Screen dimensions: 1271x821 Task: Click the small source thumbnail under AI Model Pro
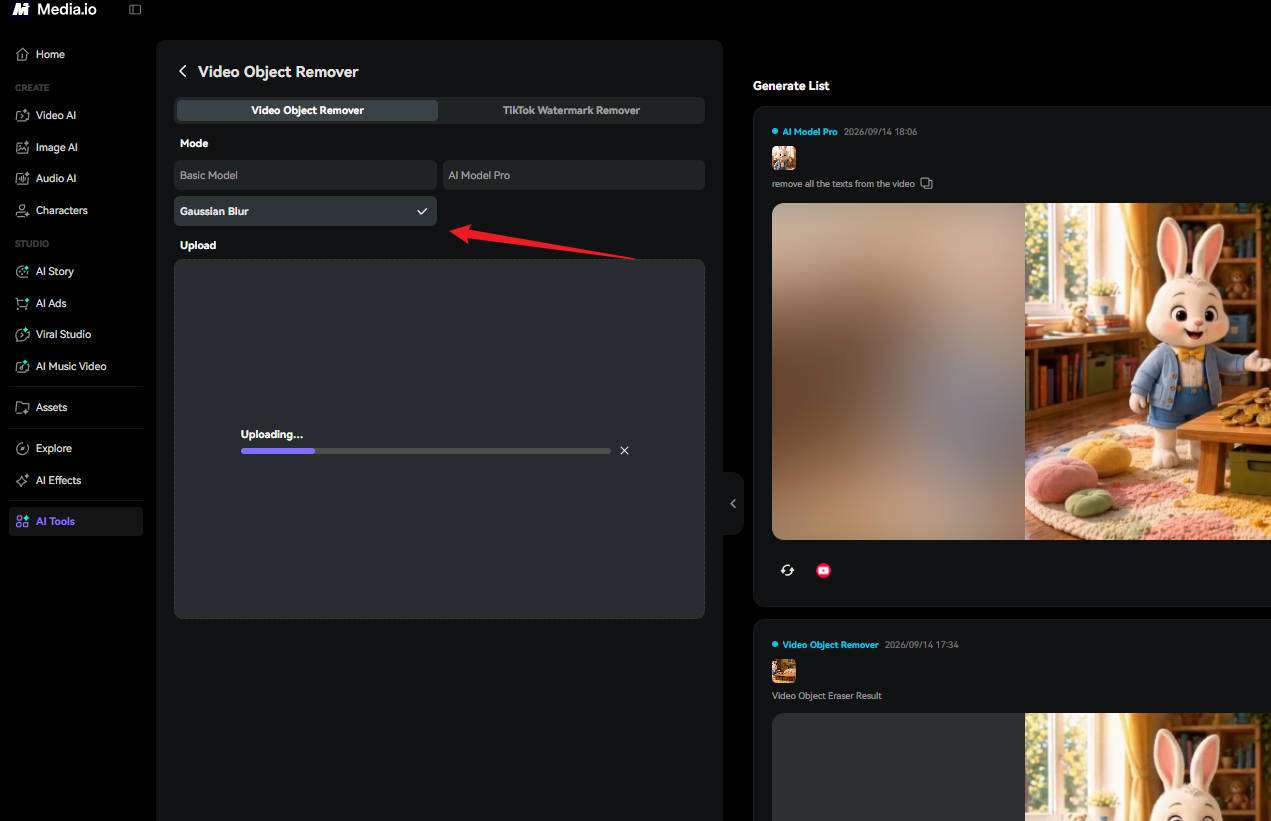point(784,158)
